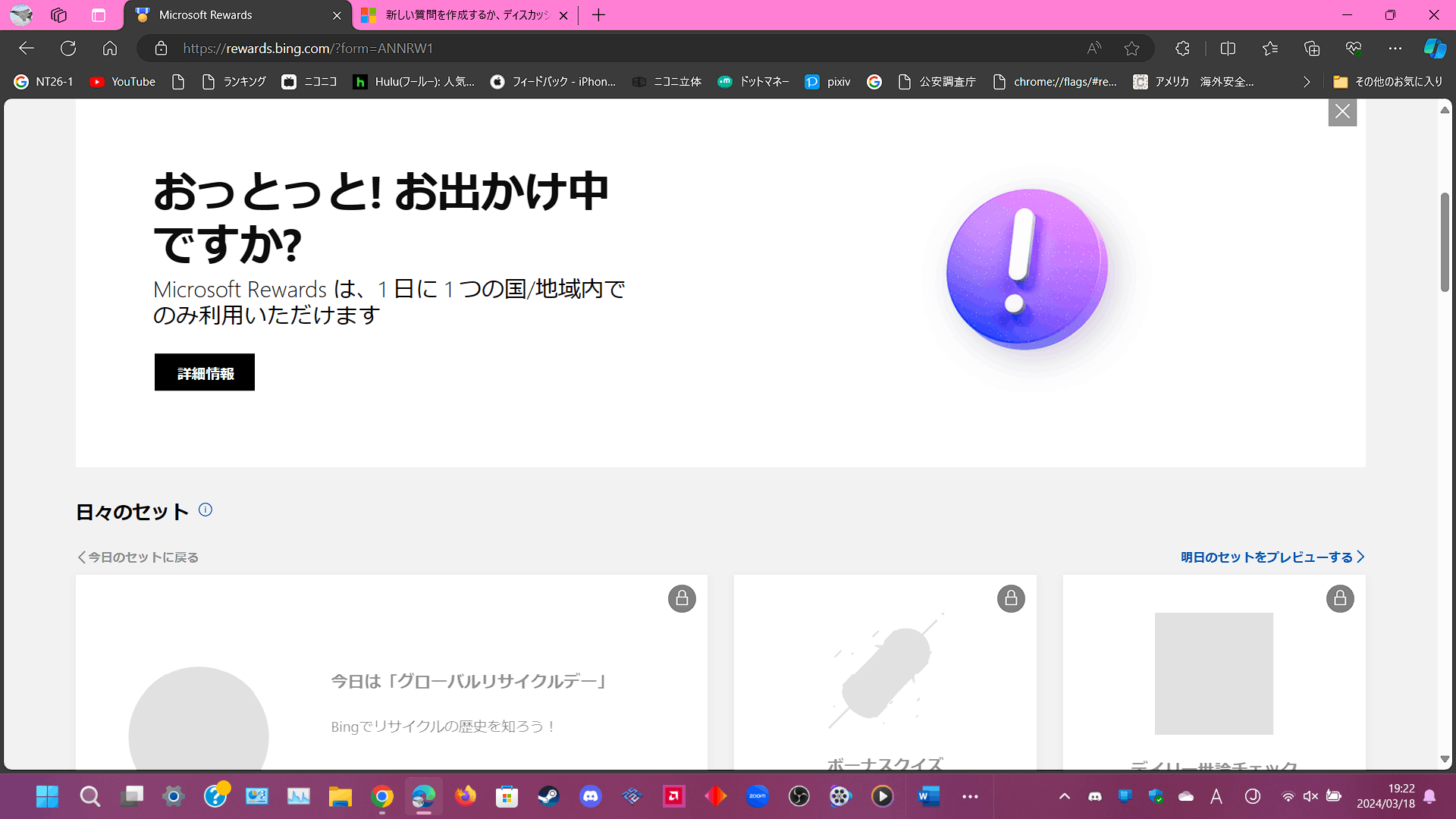Launch Google Chrome from taskbar
Viewport: 1456px width, 819px height.
coord(381,796)
